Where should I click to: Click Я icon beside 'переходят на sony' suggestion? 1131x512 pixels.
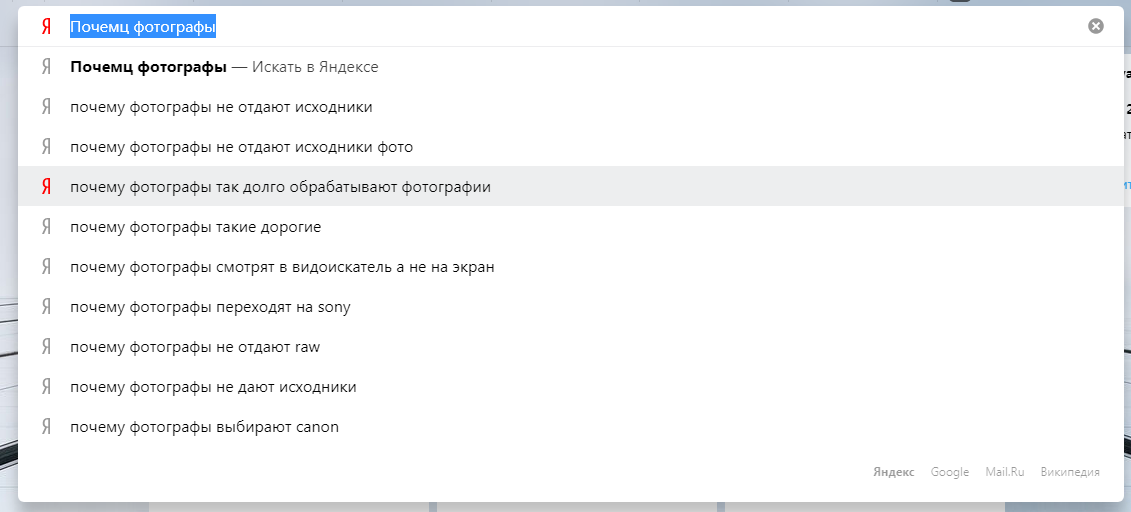click(x=46, y=307)
